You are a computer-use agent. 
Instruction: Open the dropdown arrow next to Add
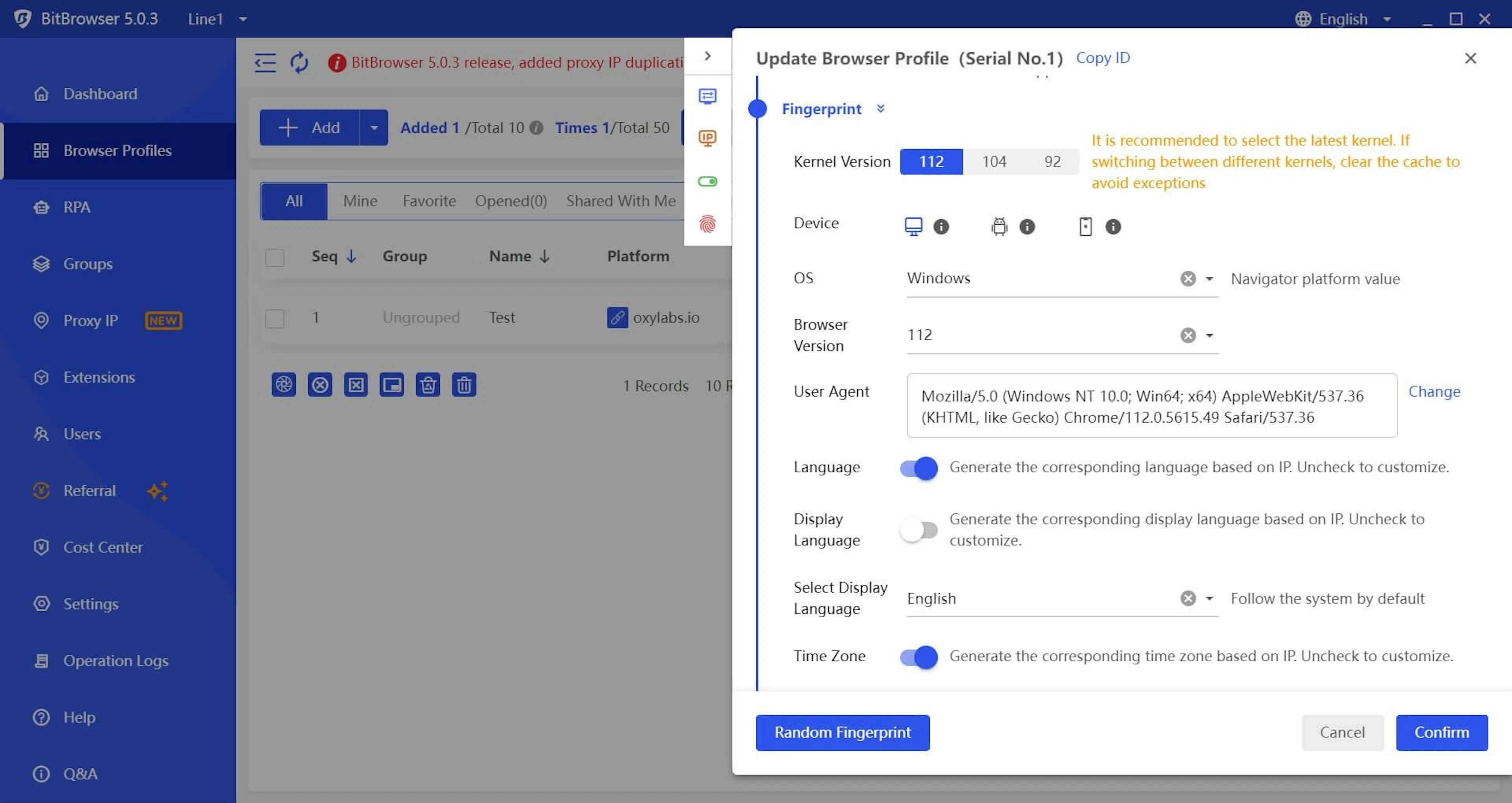pyautogui.click(x=373, y=128)
